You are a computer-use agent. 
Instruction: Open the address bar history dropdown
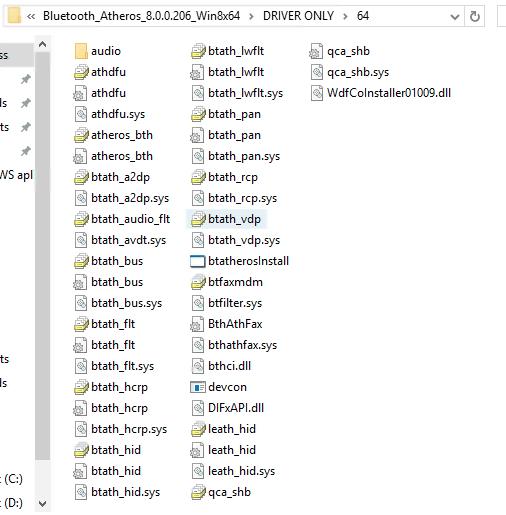point(455,17)
